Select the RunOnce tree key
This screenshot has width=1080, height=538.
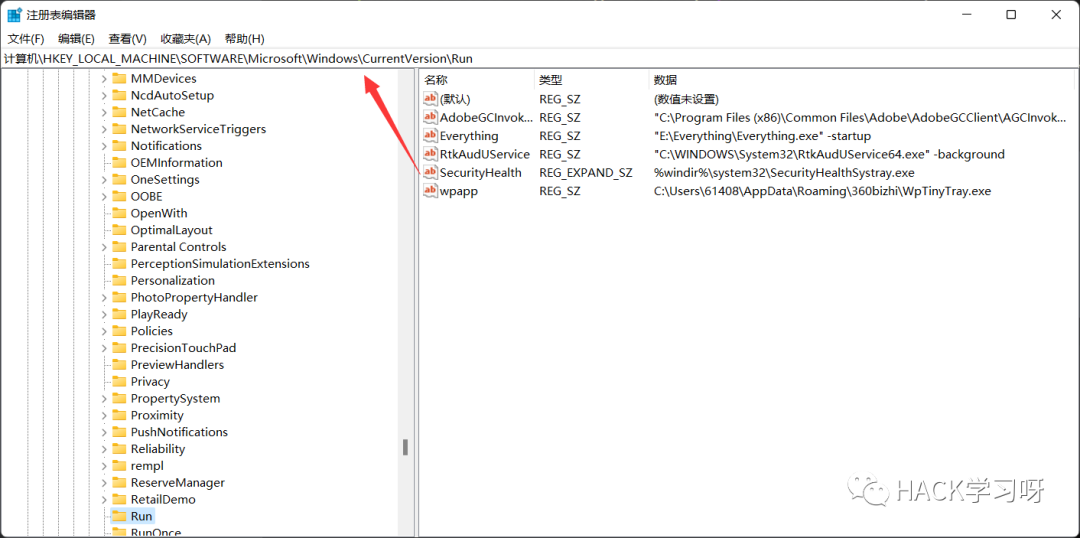[x=156, y=532]
